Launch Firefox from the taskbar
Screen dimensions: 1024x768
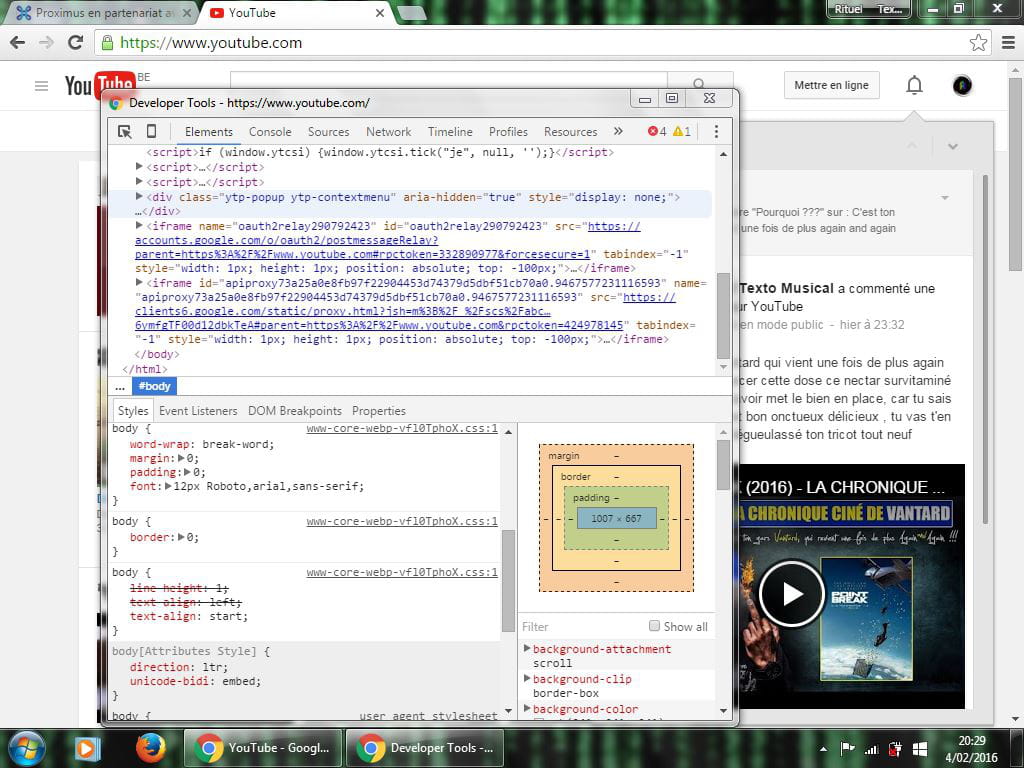pyautogui.click(x=150, y=748)
